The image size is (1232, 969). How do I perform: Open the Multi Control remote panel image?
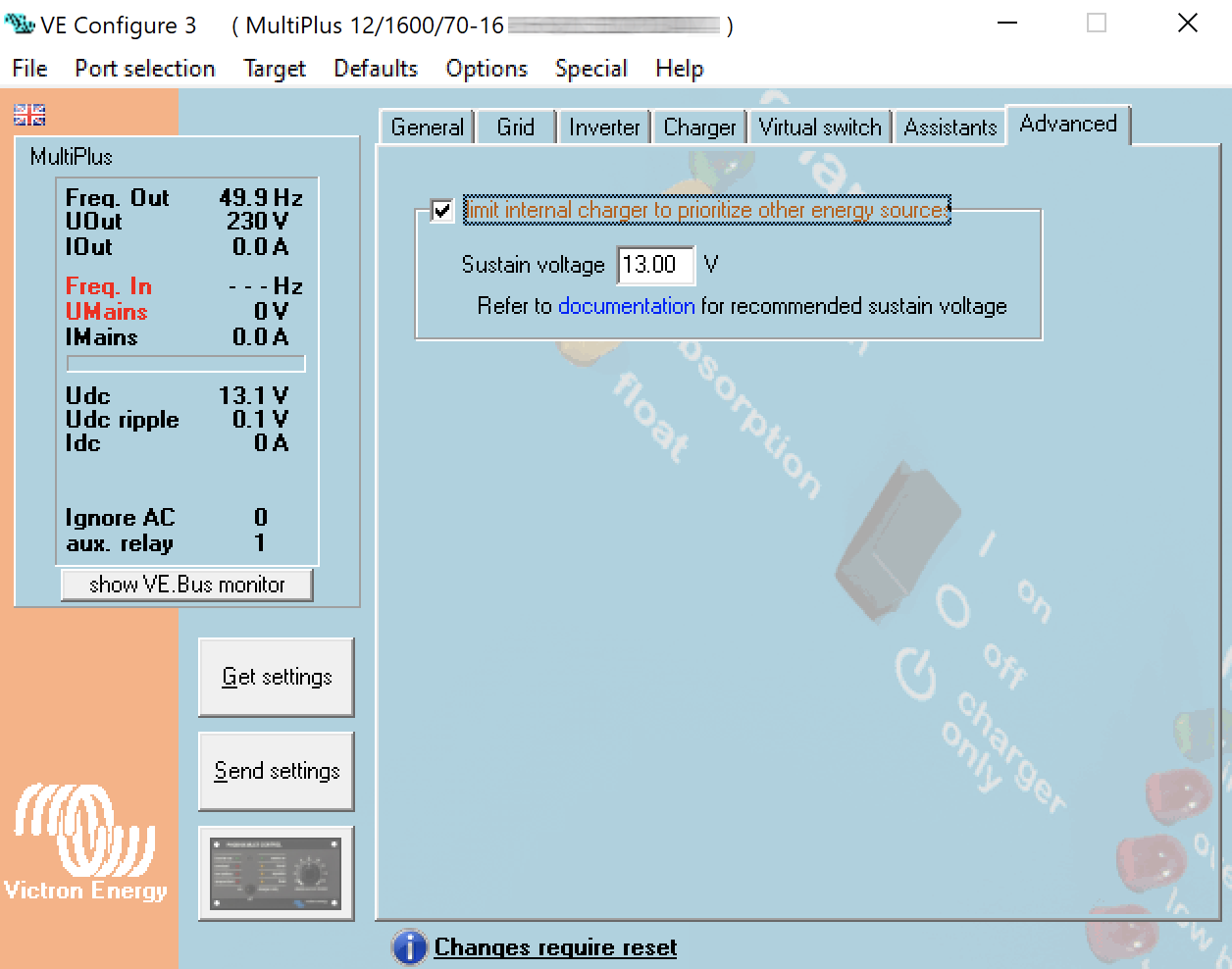point(276,872)
